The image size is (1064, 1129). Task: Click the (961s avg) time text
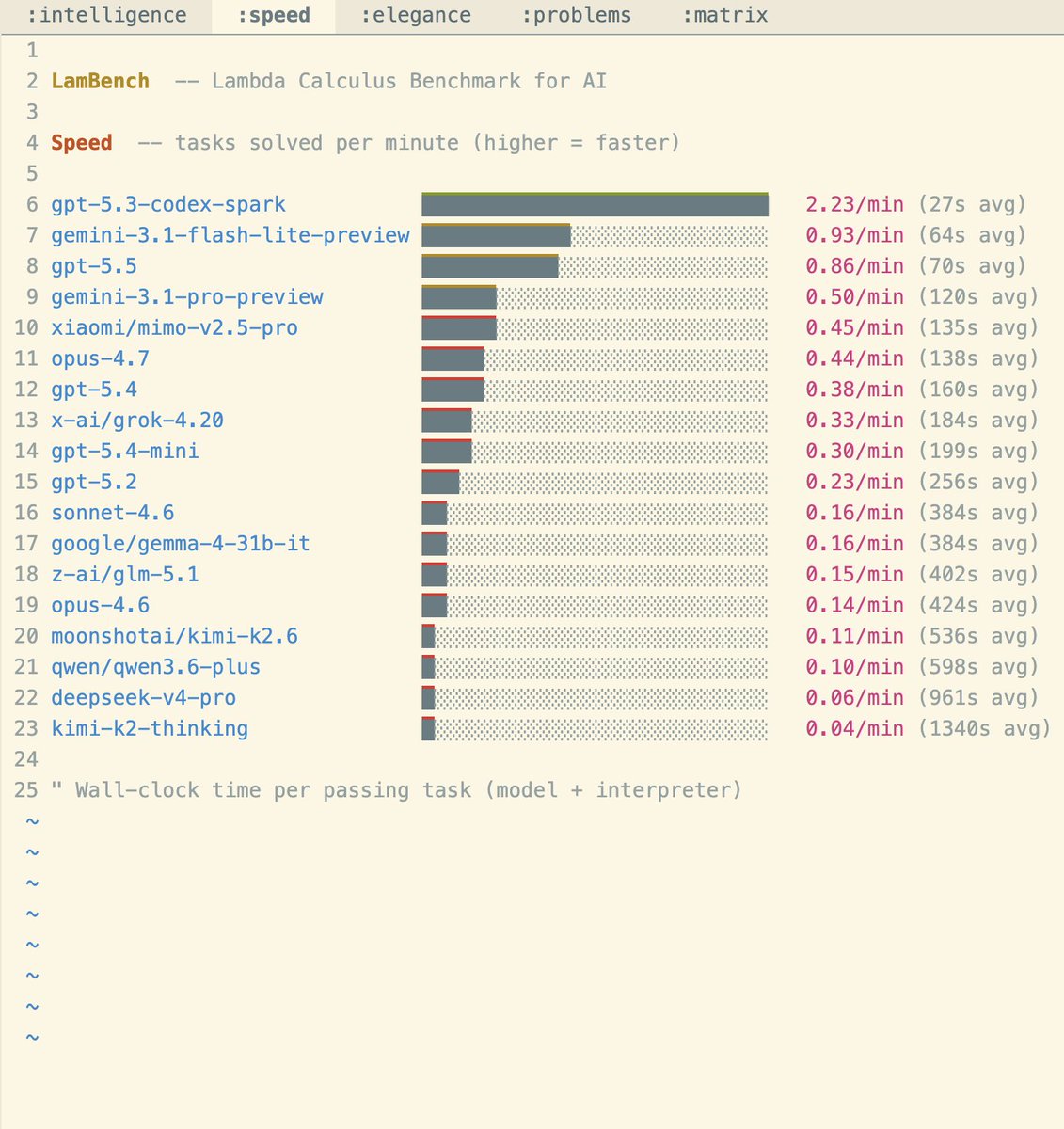(x=978, y=698)
